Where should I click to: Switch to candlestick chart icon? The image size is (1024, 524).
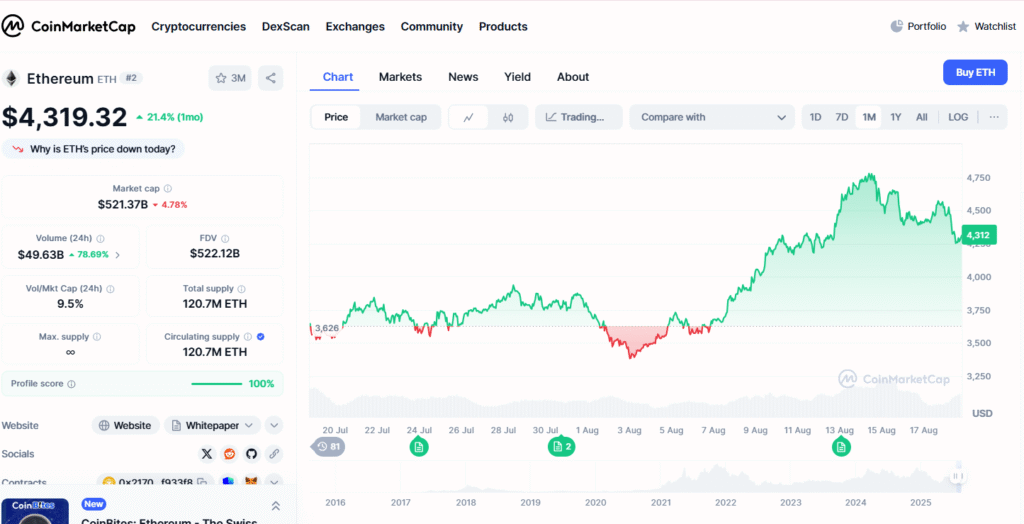[x=508, y=117]
